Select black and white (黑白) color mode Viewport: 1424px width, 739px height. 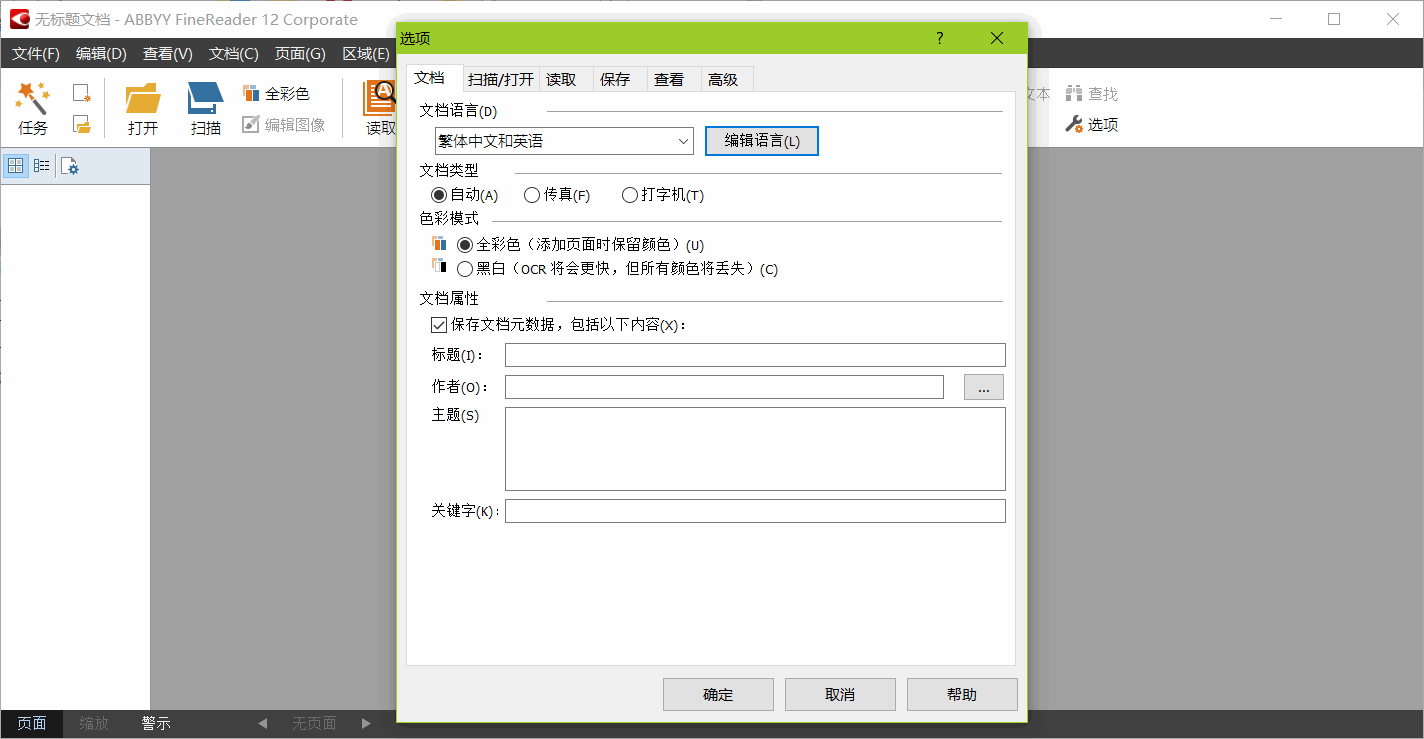(x=465, y=269)
